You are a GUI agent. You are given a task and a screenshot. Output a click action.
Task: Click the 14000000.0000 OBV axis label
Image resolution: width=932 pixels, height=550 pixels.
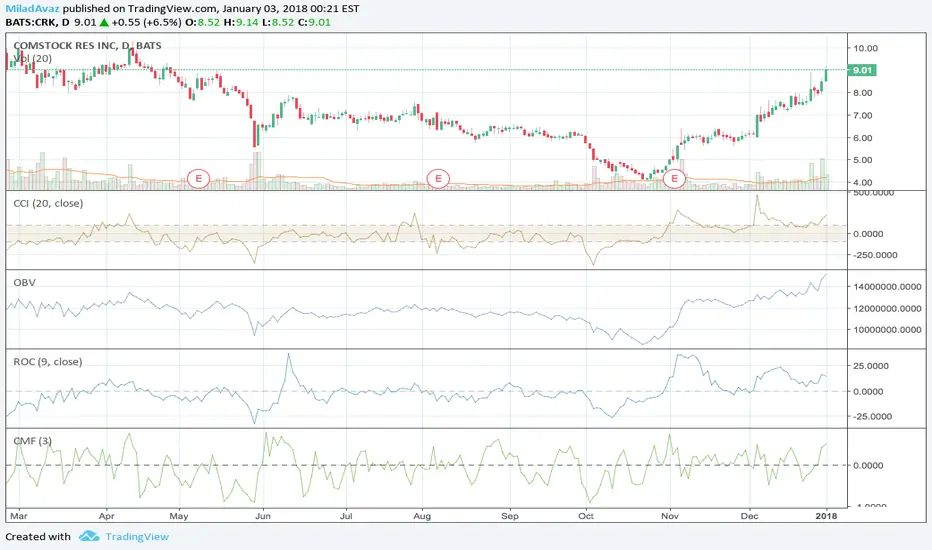click(887, 287)
